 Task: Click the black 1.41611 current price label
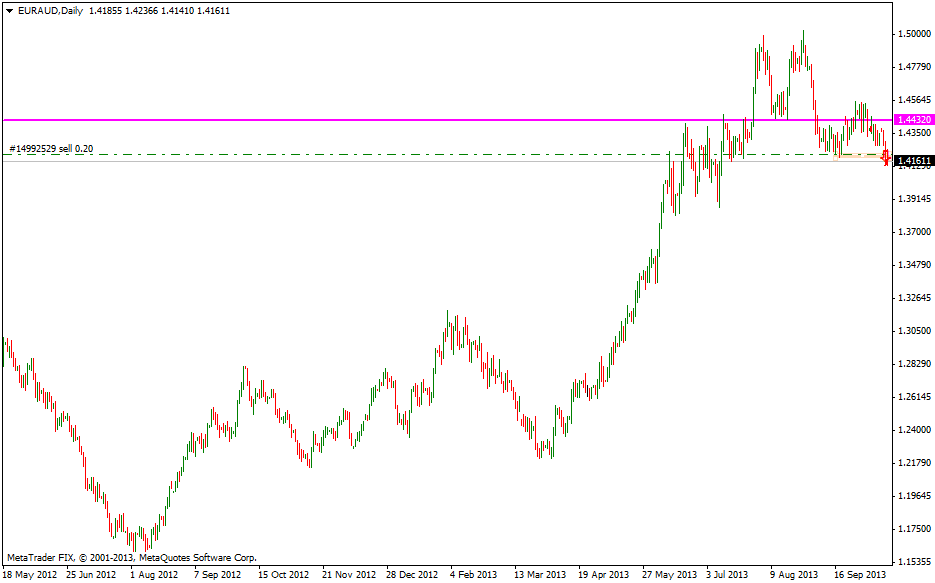click(x=914, y=161)
